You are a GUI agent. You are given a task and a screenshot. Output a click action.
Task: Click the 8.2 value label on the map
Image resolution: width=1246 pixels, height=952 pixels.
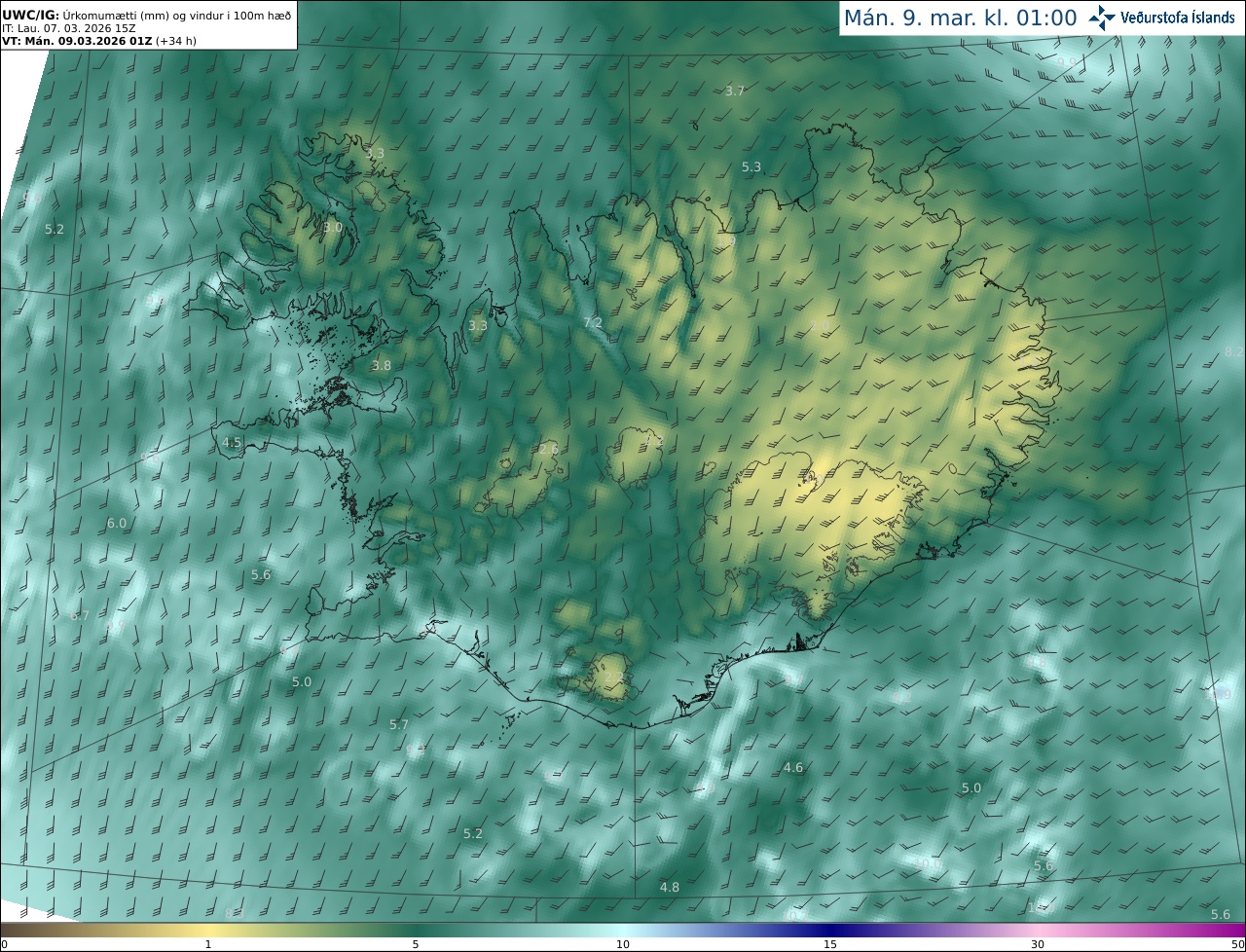click(1234, 351)
